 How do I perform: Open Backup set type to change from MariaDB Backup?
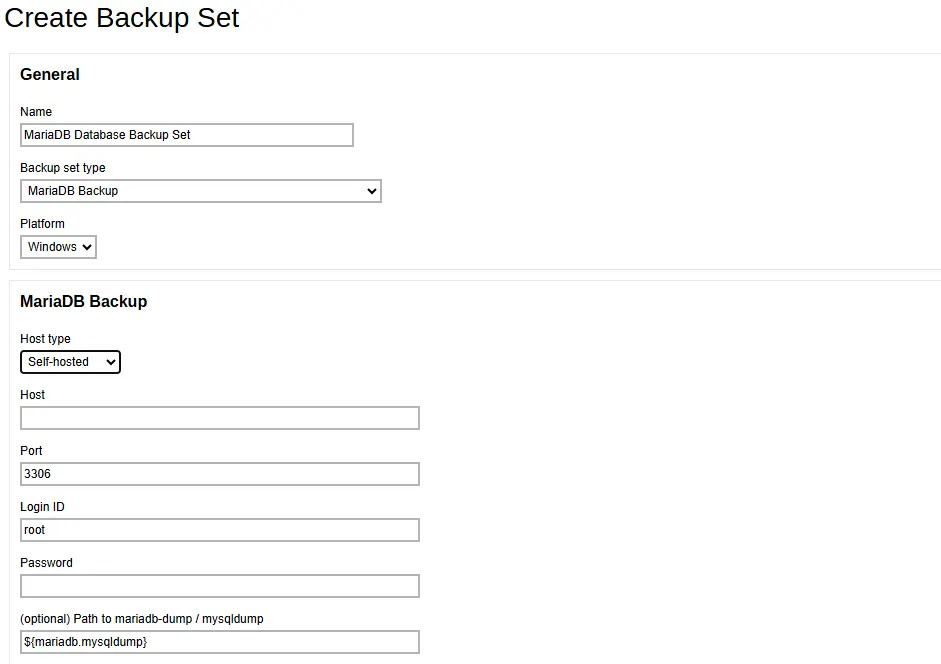(x=200, y=191)
